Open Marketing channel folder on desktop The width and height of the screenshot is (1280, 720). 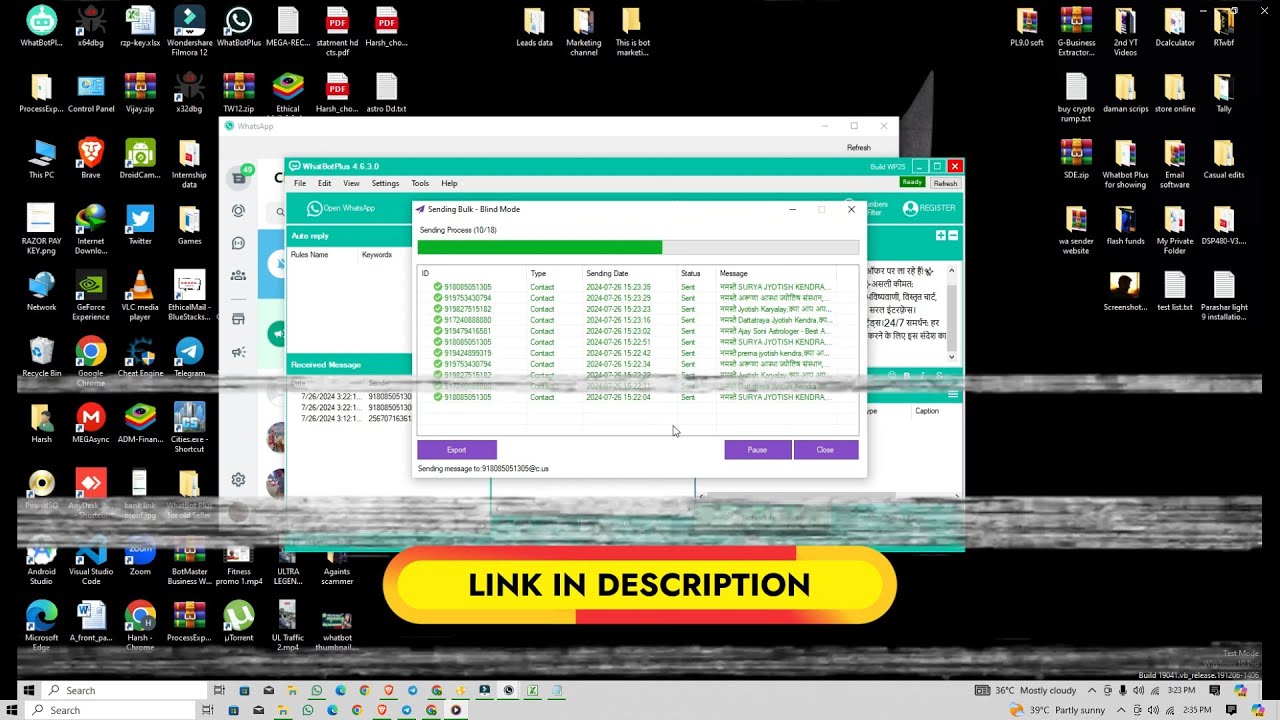pos(584,32)
